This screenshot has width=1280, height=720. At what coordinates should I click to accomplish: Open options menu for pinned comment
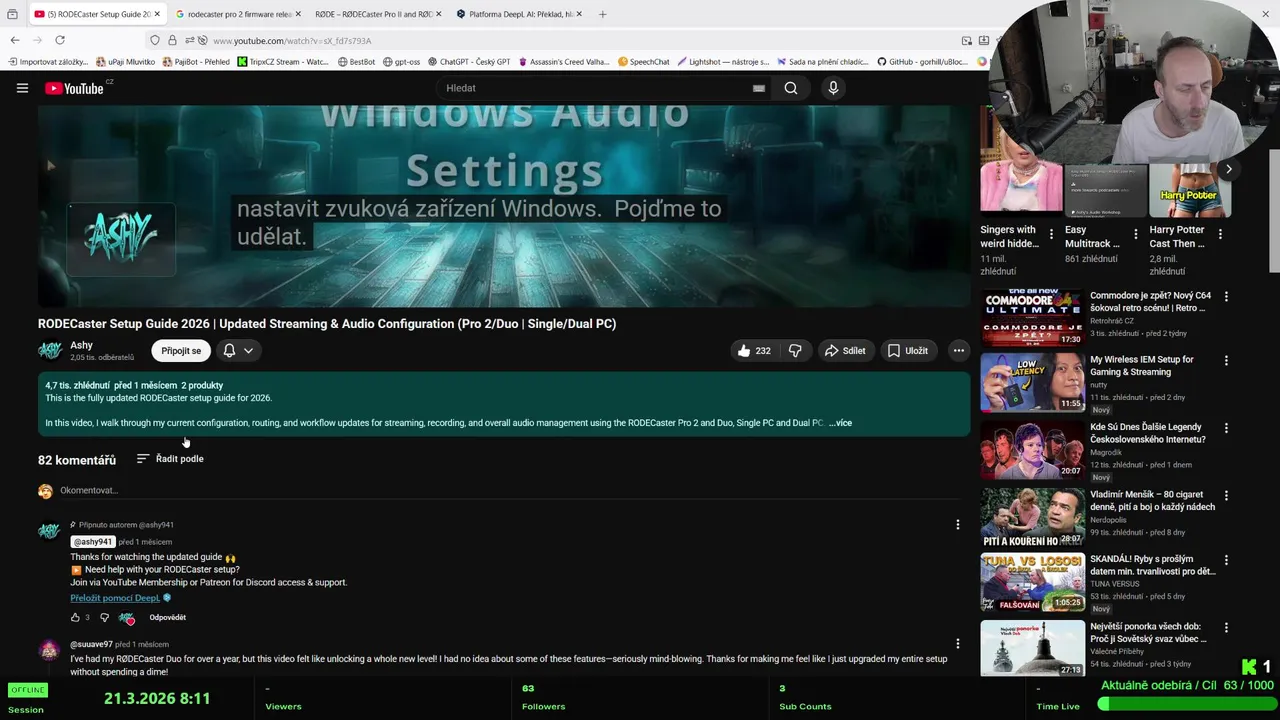[957, 525]
